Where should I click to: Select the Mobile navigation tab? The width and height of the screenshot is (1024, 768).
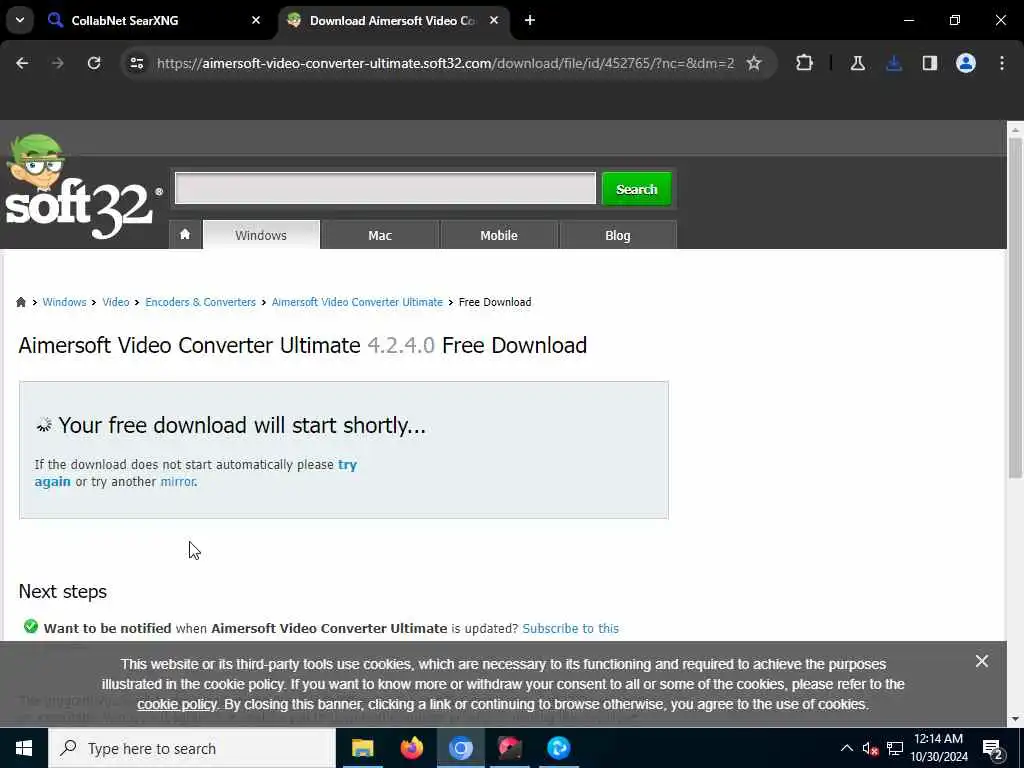pos(499,235)
